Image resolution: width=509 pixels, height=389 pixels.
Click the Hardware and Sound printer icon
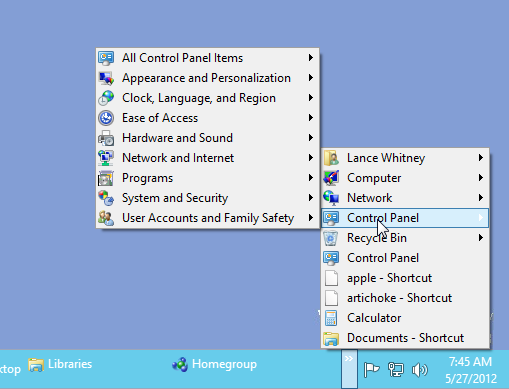point(106,138)
